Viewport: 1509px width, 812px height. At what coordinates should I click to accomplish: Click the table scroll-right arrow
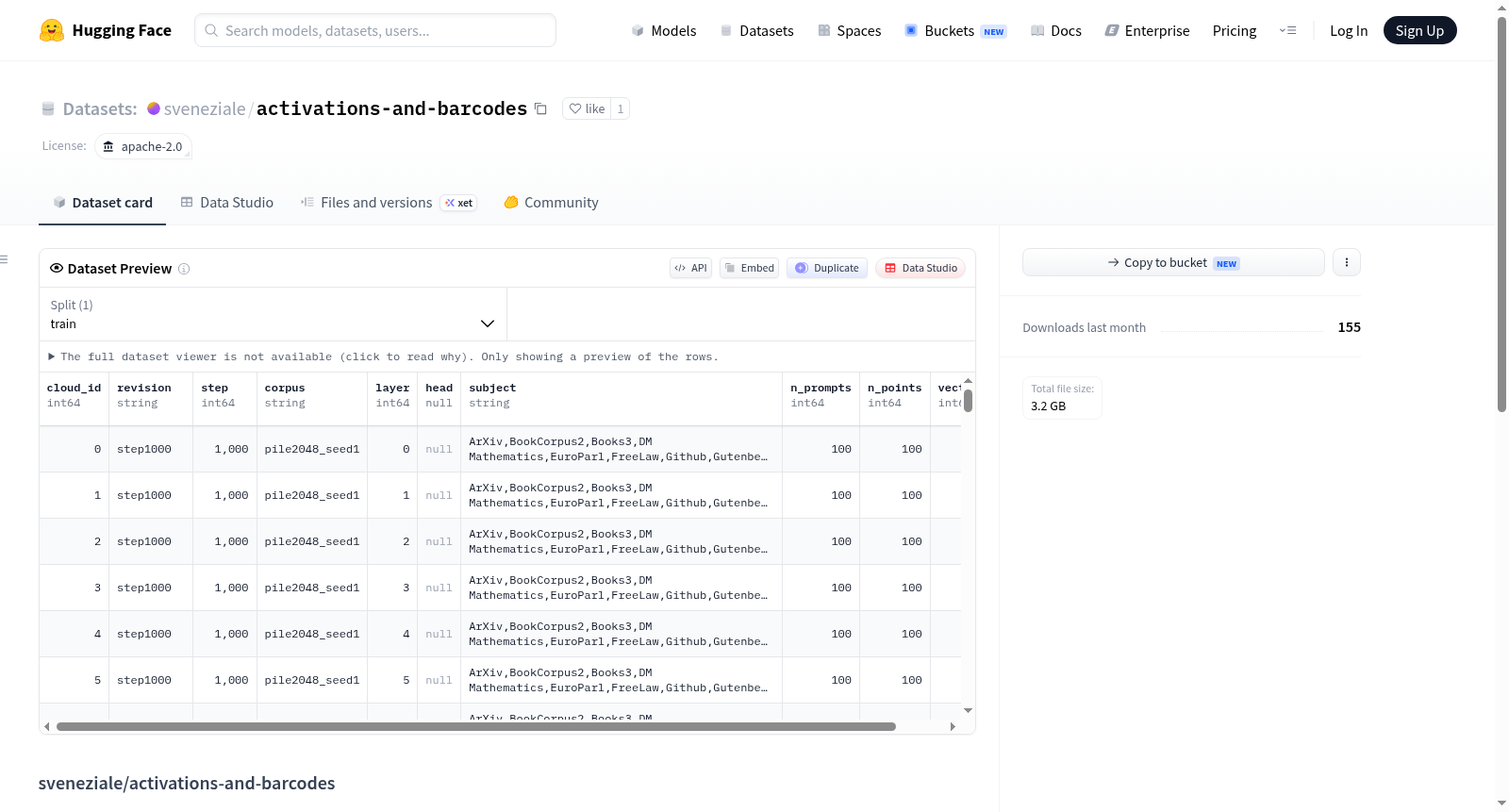pyautogui.click(x=953, y=726)
